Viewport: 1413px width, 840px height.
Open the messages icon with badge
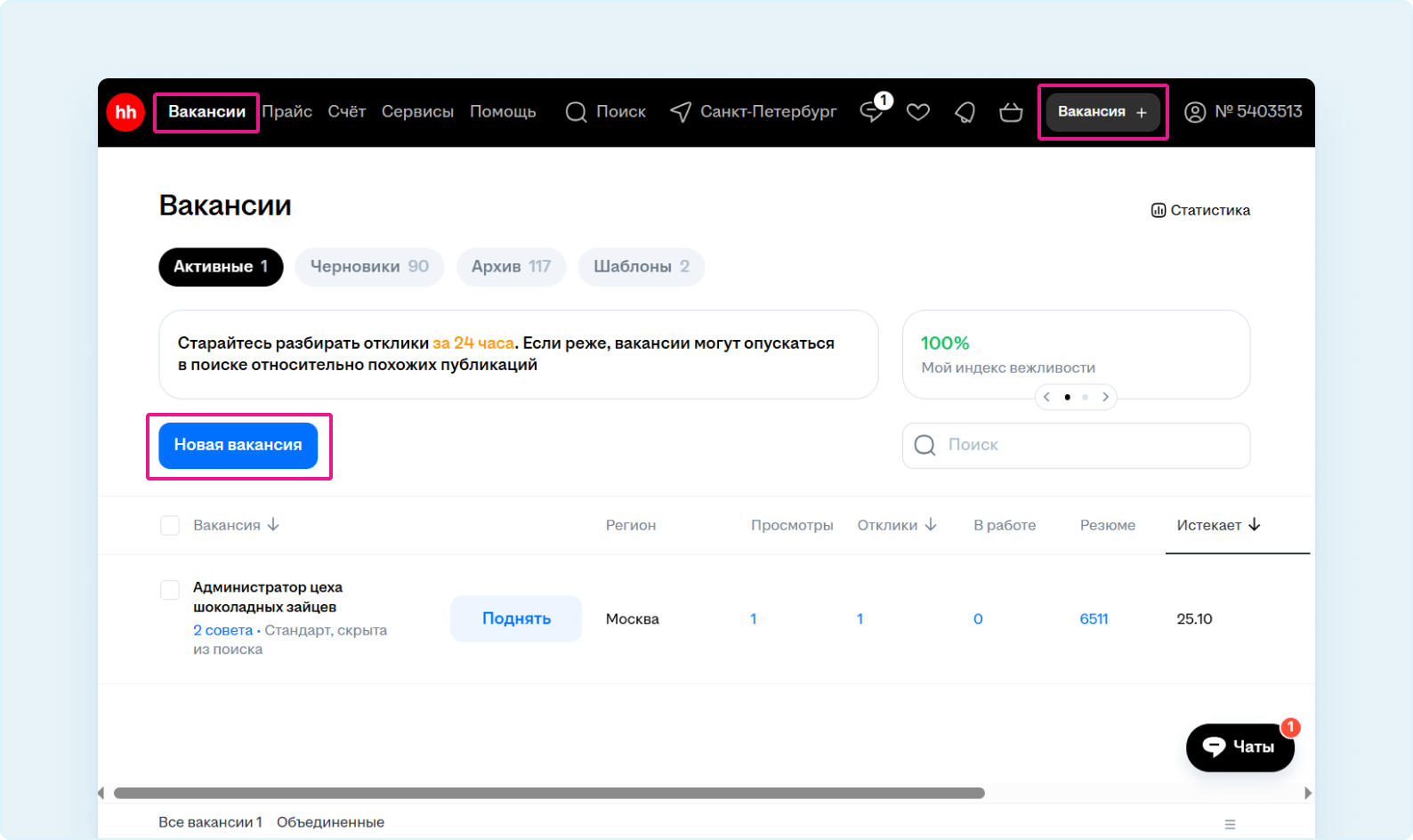(x=872, y=112)
